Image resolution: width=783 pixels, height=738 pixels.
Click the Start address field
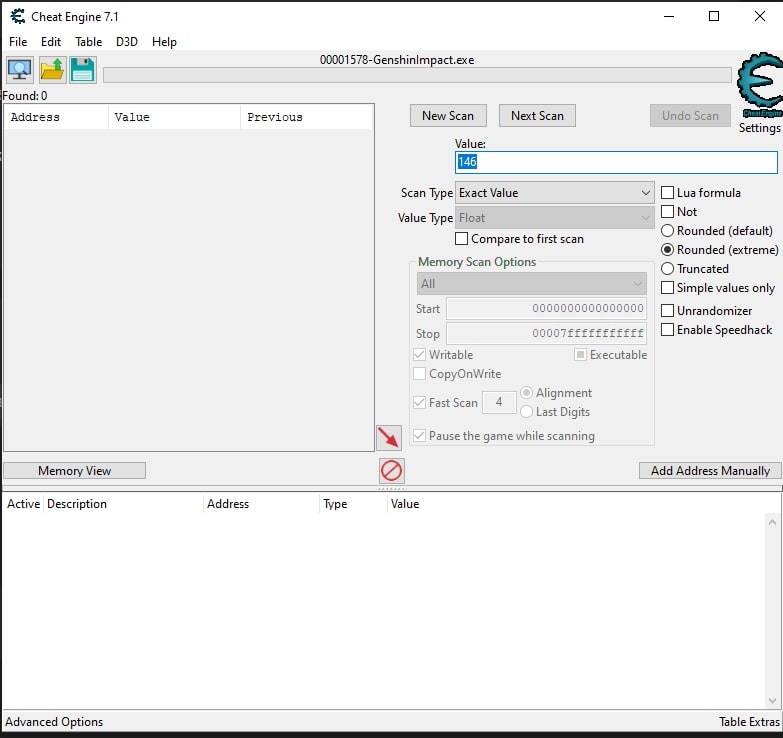tap(546, 309)
